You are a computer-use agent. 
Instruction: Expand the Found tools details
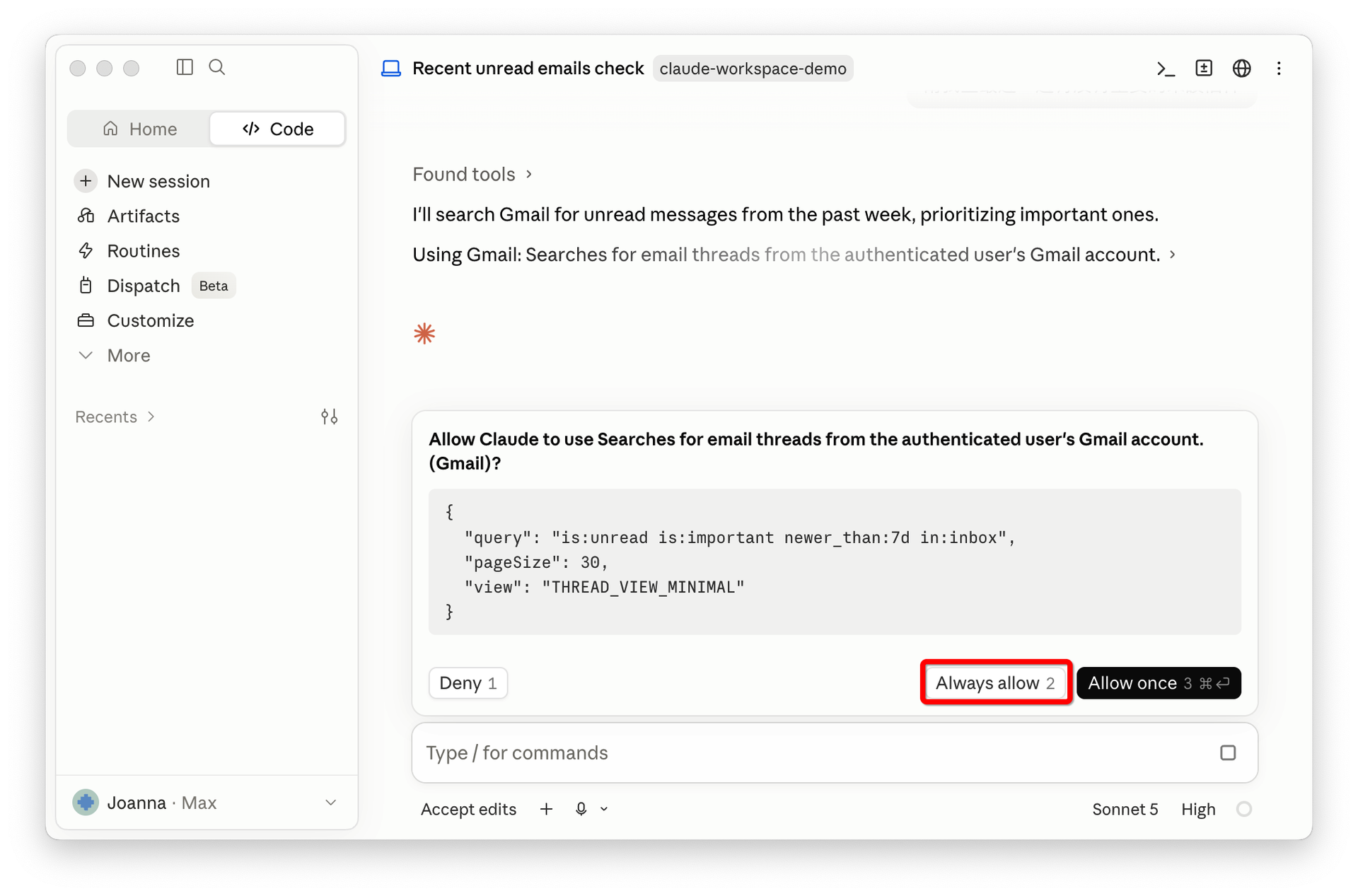tap(472, 174)
